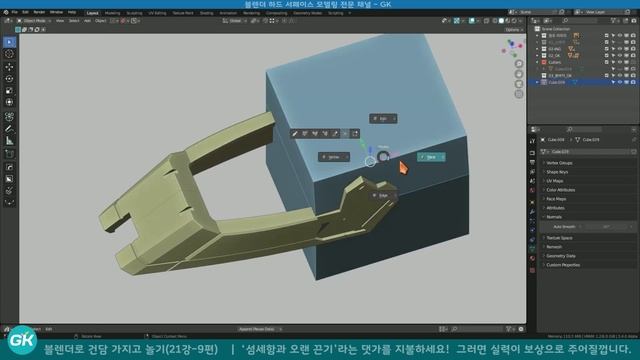Hide the 02-ING collection eye icon
The image size is (640, 360).
coord(620,49)
